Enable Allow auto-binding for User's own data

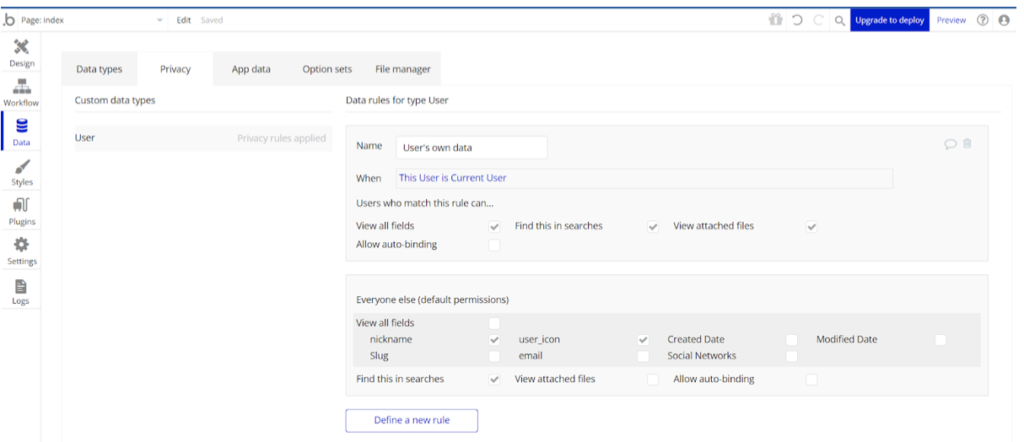point(494,245)
